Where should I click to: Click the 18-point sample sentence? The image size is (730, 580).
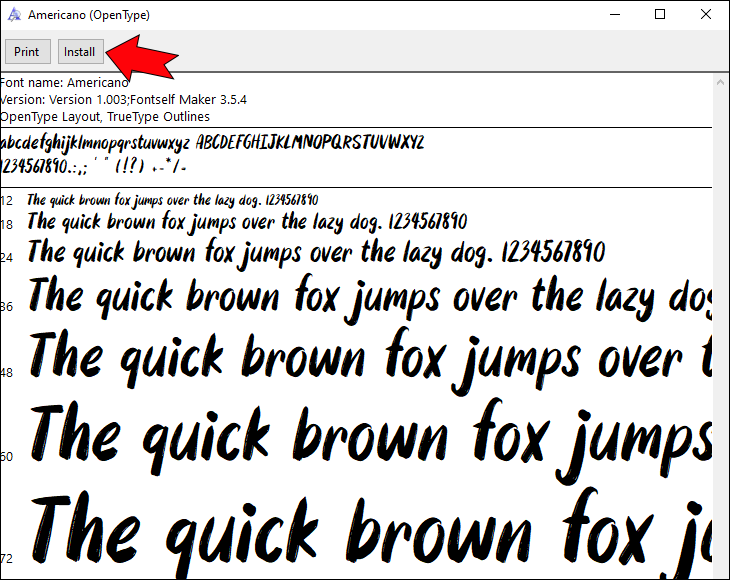[x=246, y=221]
